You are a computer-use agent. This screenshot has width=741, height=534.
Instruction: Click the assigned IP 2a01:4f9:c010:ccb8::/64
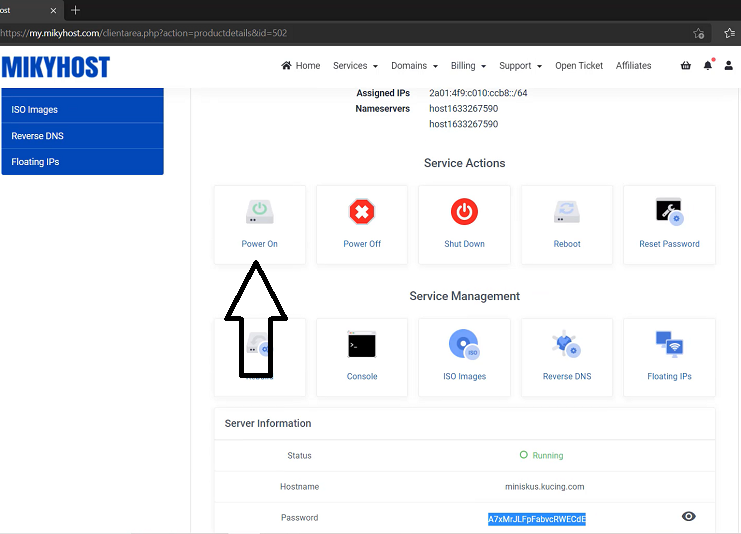point(478,93)
